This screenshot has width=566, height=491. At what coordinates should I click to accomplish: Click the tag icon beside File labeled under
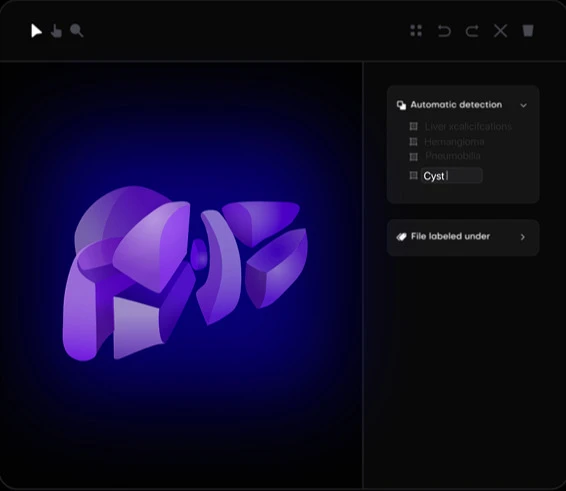click(401, 237)
